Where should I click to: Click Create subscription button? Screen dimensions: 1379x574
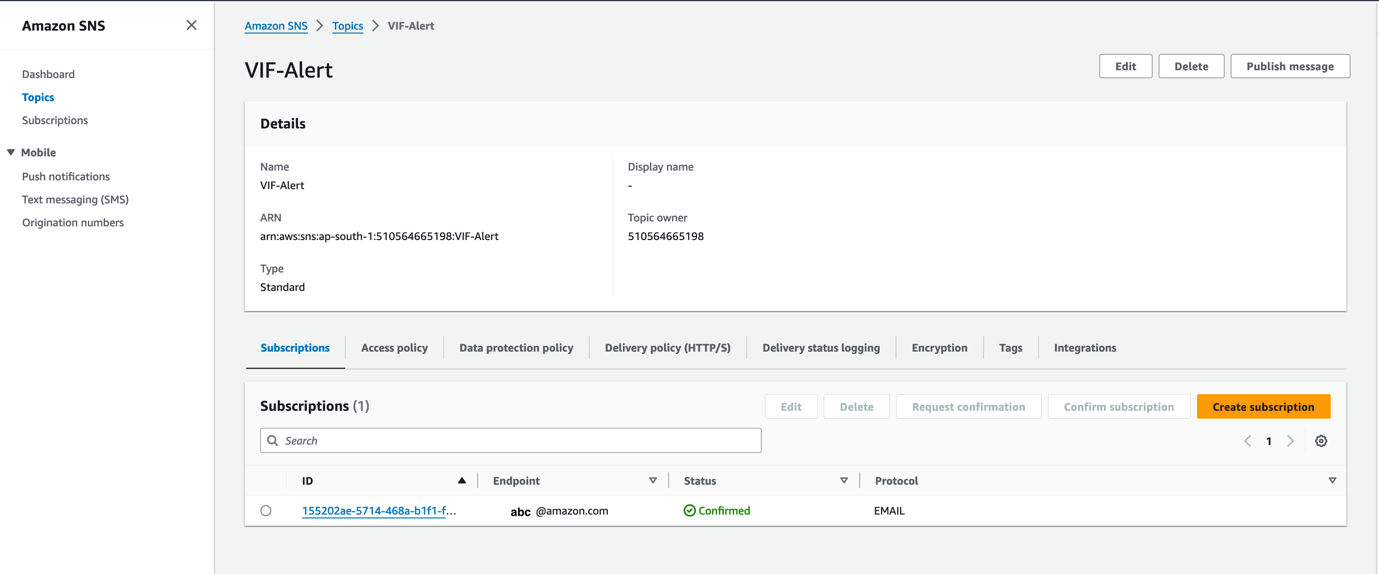1264,407
